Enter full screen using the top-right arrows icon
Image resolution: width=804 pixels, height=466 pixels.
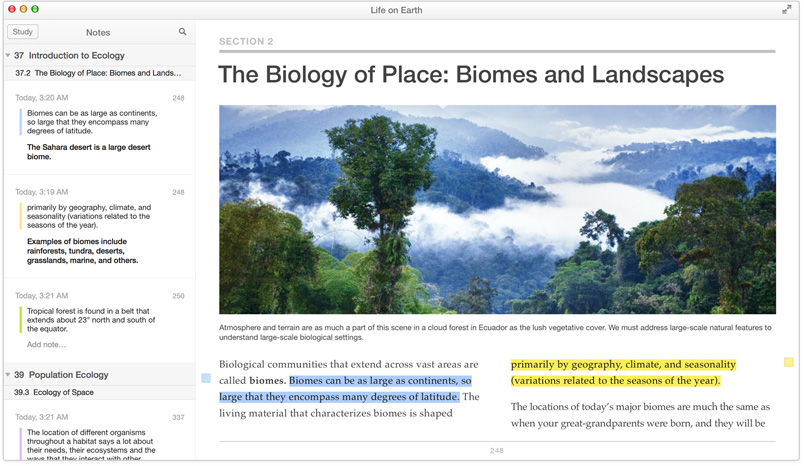(x=787, y=10)
